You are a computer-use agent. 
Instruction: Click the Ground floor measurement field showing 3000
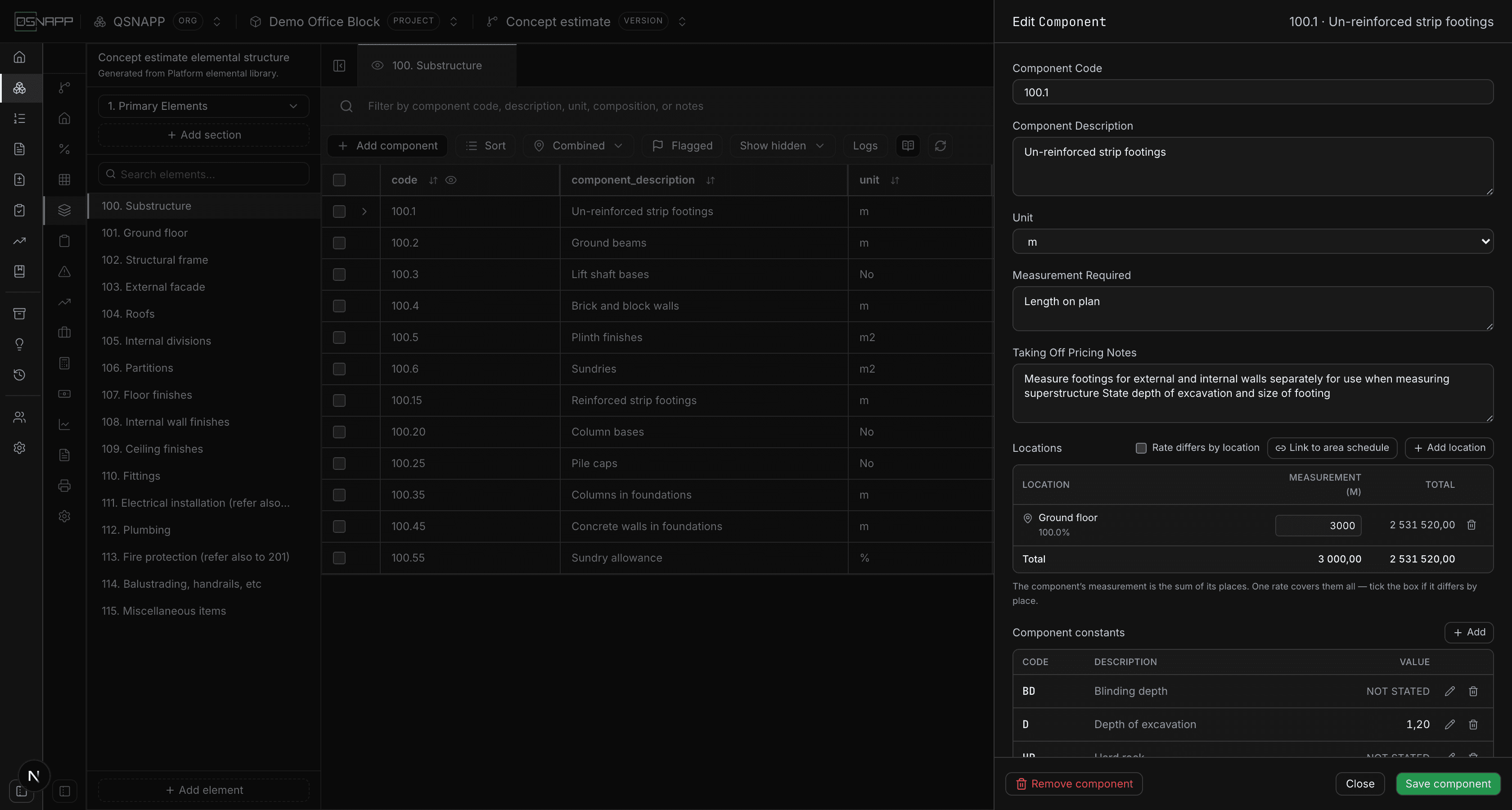pos(1318,525)
